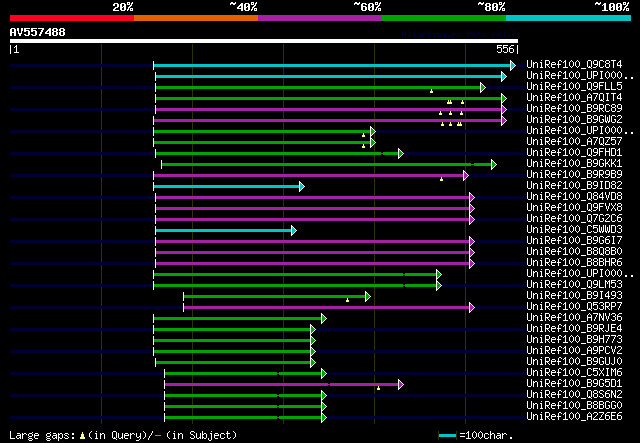Click the purple arrowhead ending the B9G5D1 alignment

pos(401,385)
